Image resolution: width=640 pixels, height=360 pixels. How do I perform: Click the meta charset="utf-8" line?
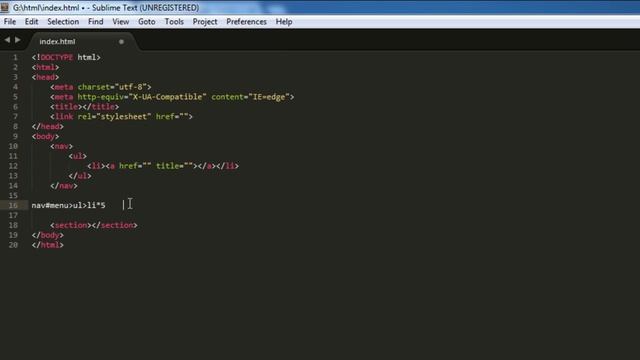(x=101, y=87)
